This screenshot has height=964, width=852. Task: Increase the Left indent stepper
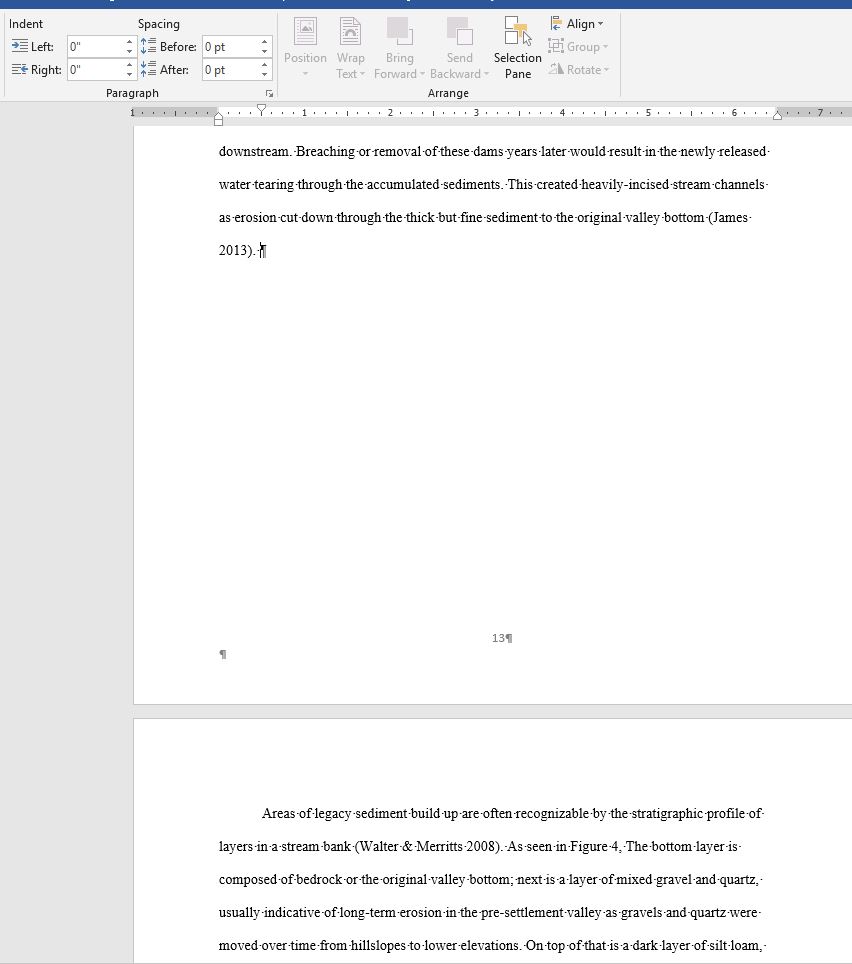tap(128, 41)
